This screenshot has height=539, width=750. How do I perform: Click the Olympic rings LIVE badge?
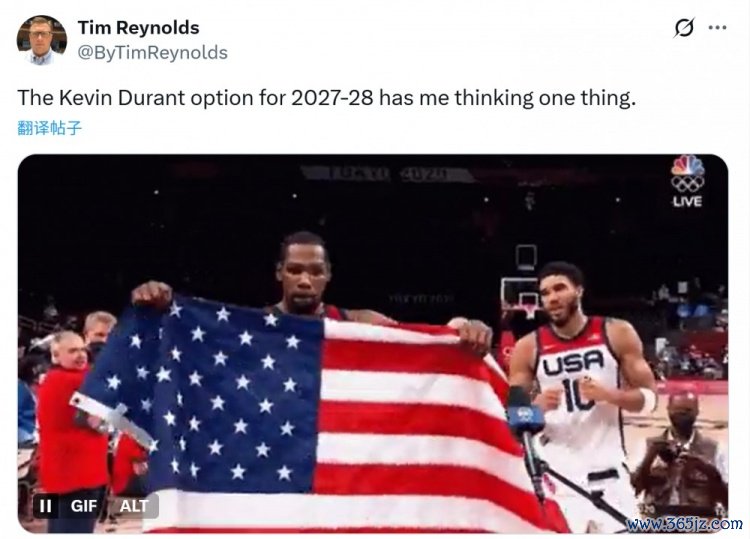point(687,192)
